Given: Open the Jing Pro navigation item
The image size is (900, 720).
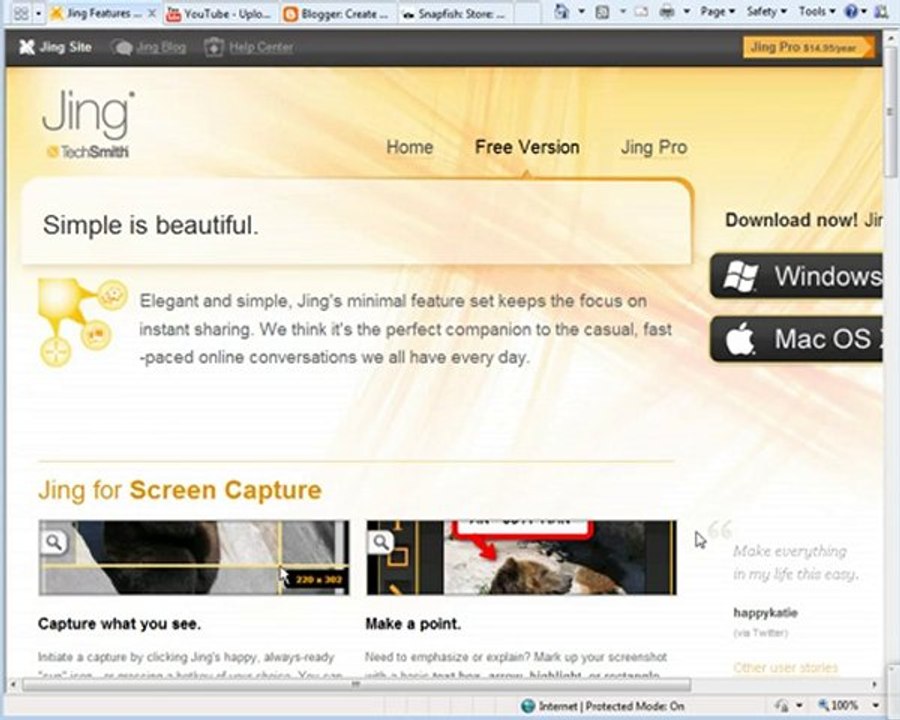Looking at the screenshot, I should [654, 147].
